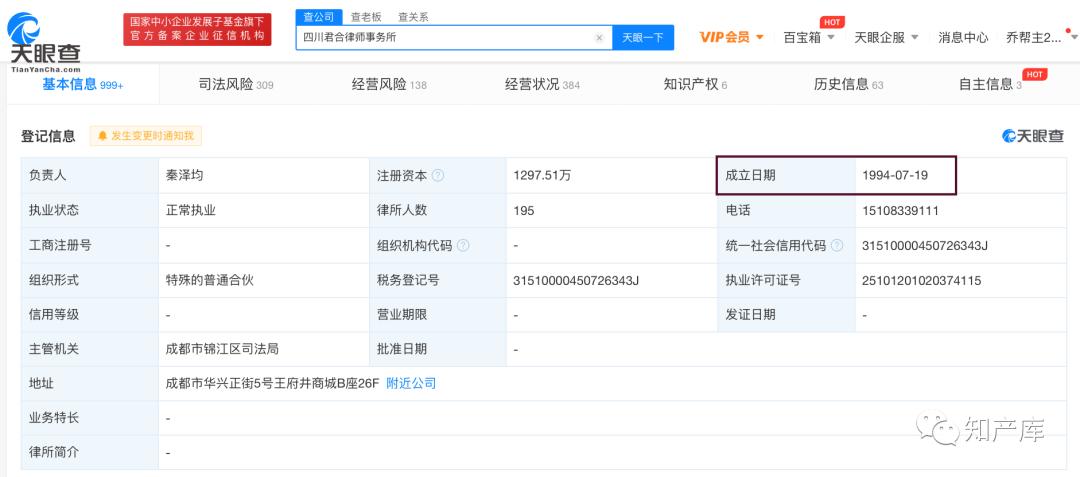Switch to 自主信息 tab

coord(990,85)
